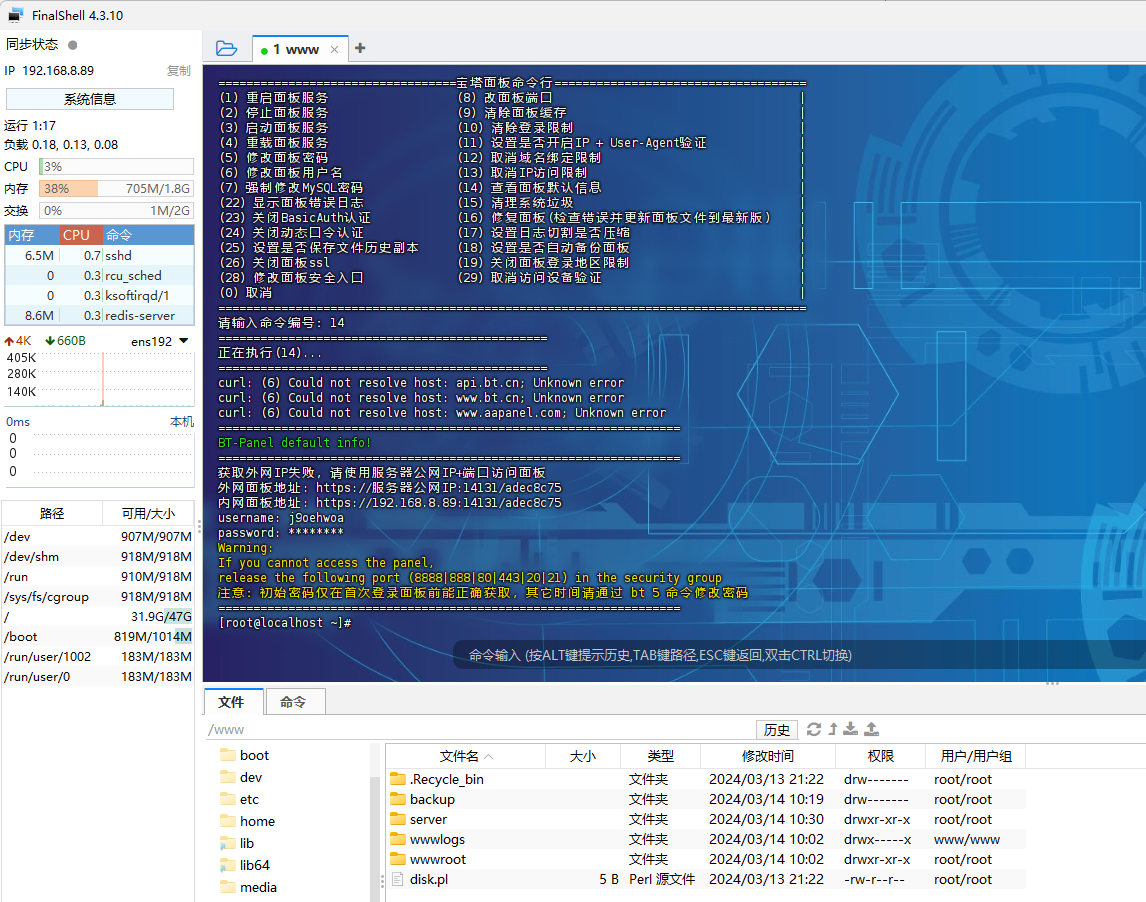Sort disk list by 路径 header

(x=52, y=514)
